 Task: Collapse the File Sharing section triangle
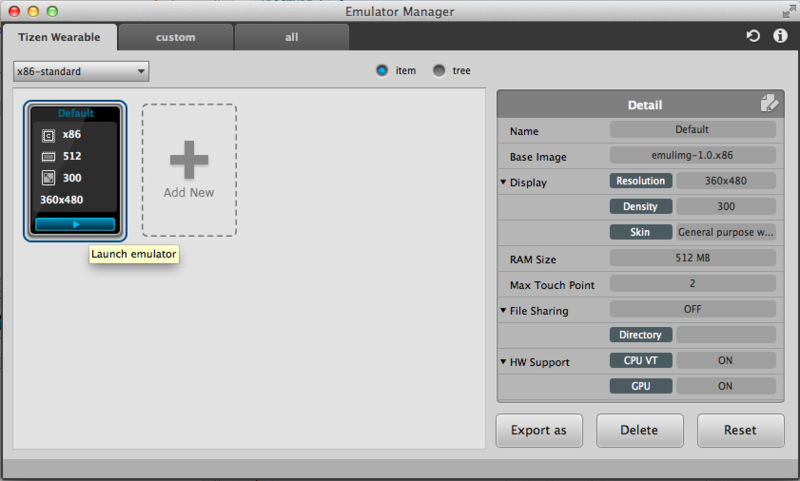[x=503, y=310]
